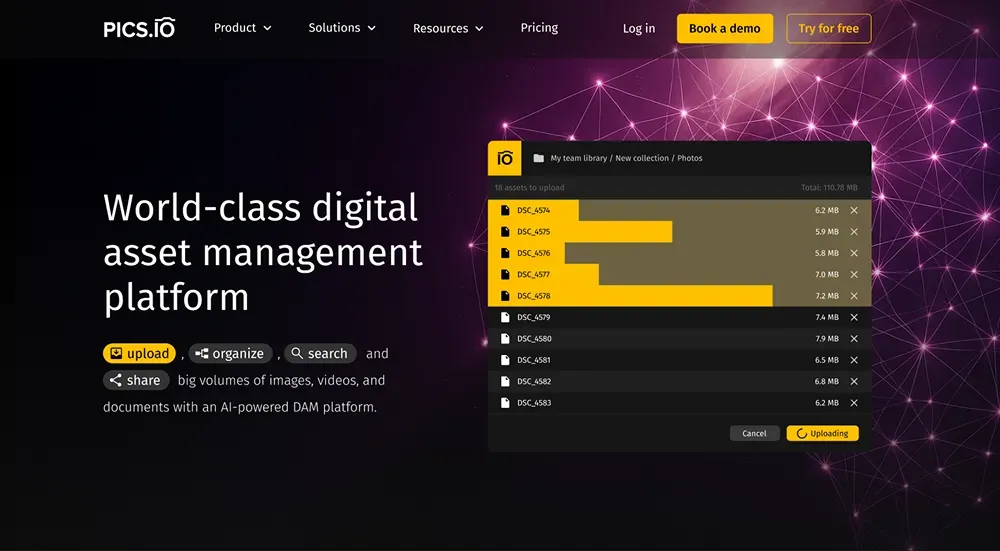The width and height of the screenshot is (1000, 551).
Task: Remove DSC_4583 from upload list
Action: point(854,402)
